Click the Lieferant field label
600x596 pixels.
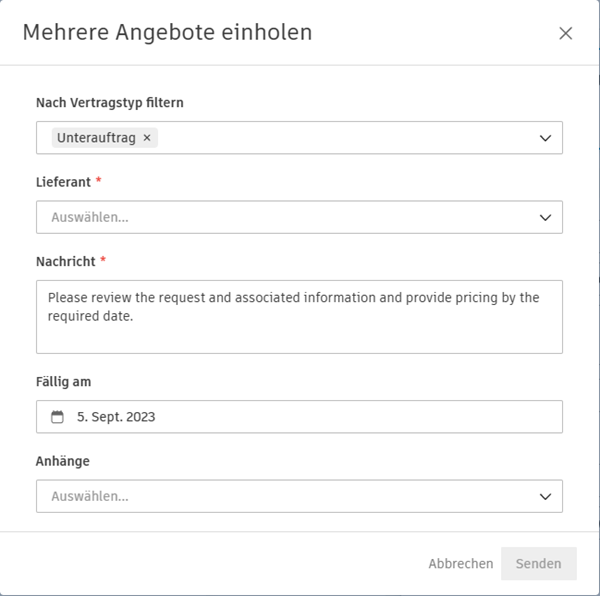click(64, 182)
